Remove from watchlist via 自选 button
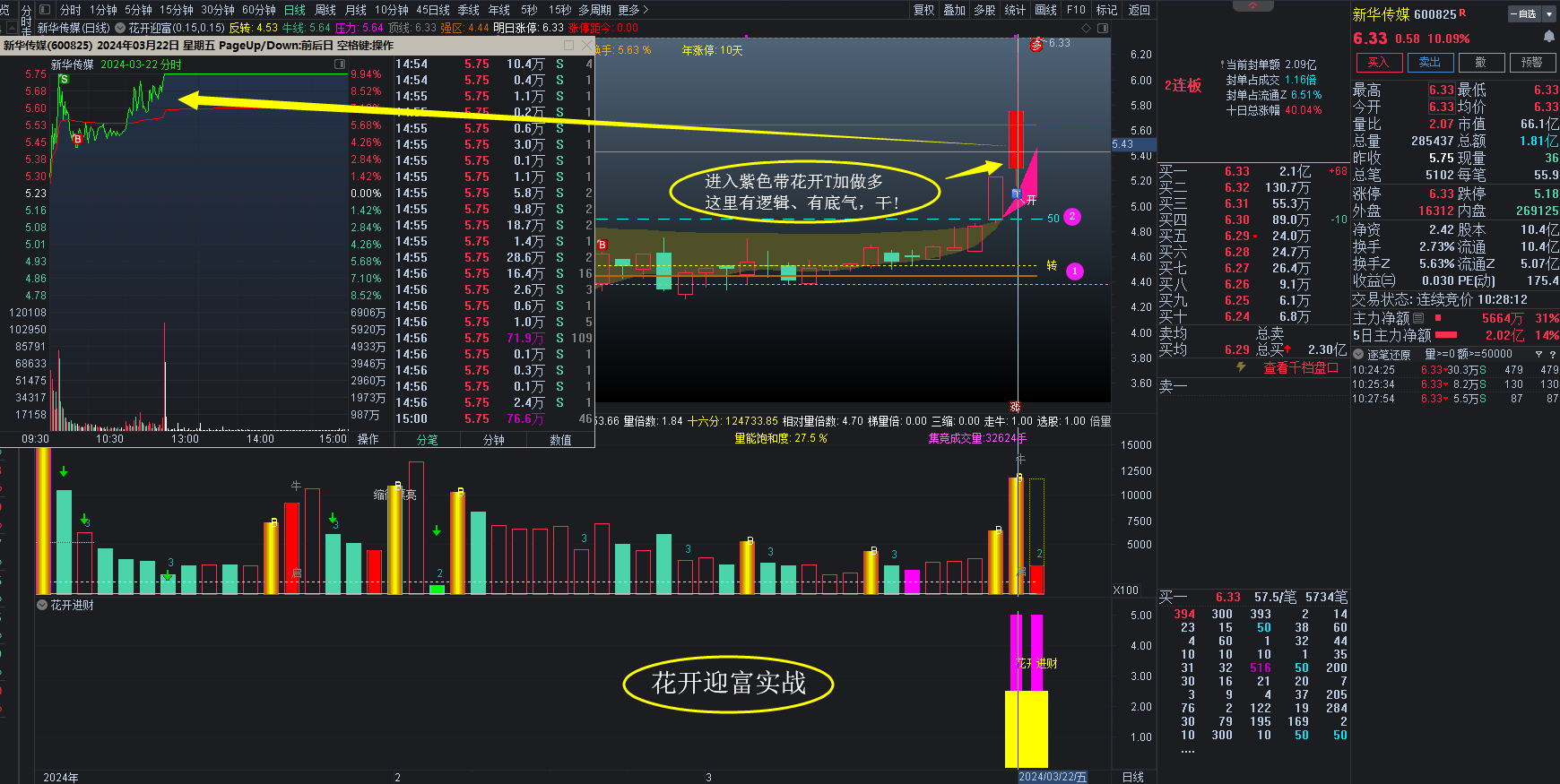Viewport: 1560px width, 784px height. tap(1524, 14)
